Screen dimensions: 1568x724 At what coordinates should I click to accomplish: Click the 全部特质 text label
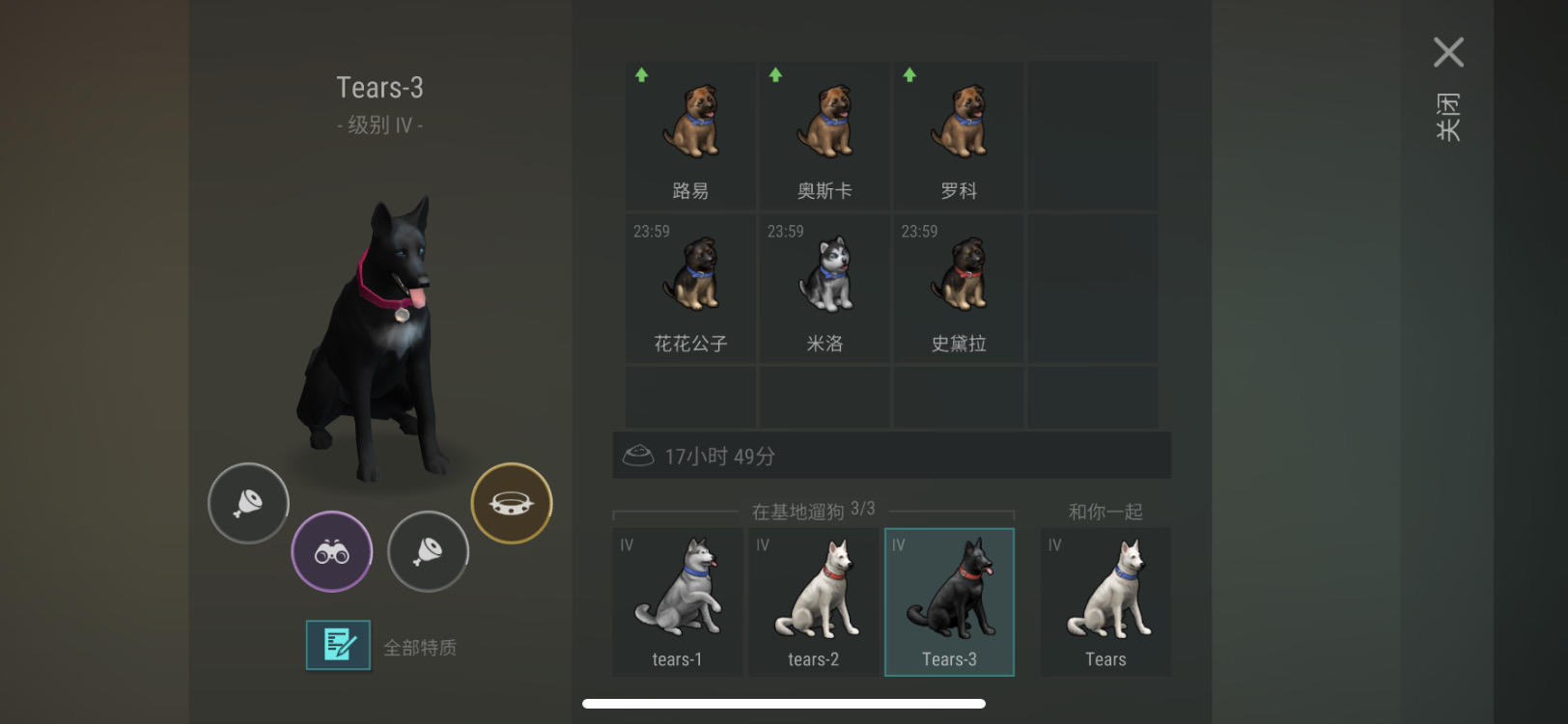(x=420, y=648)
